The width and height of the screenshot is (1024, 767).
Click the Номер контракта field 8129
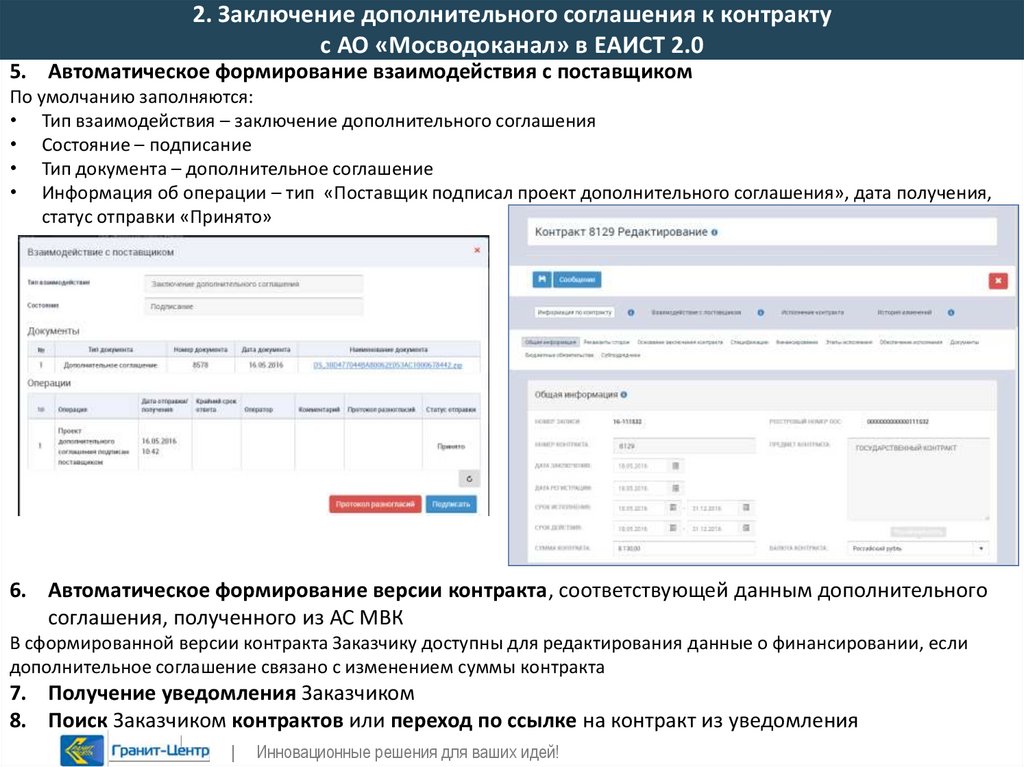(x=684, y=446)
